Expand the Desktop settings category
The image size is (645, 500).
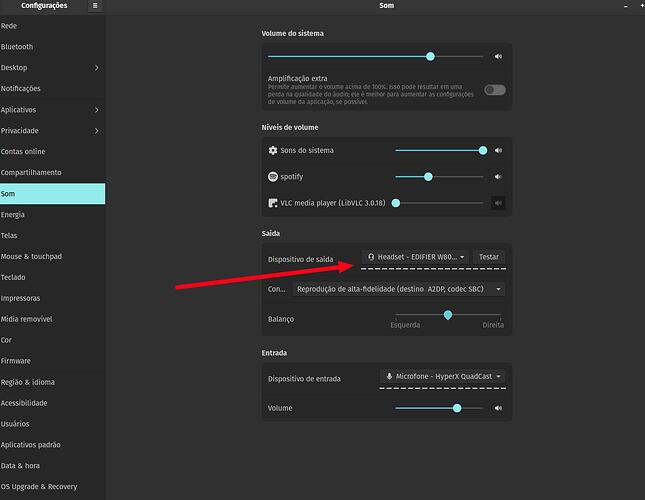[x=53, y=67]
